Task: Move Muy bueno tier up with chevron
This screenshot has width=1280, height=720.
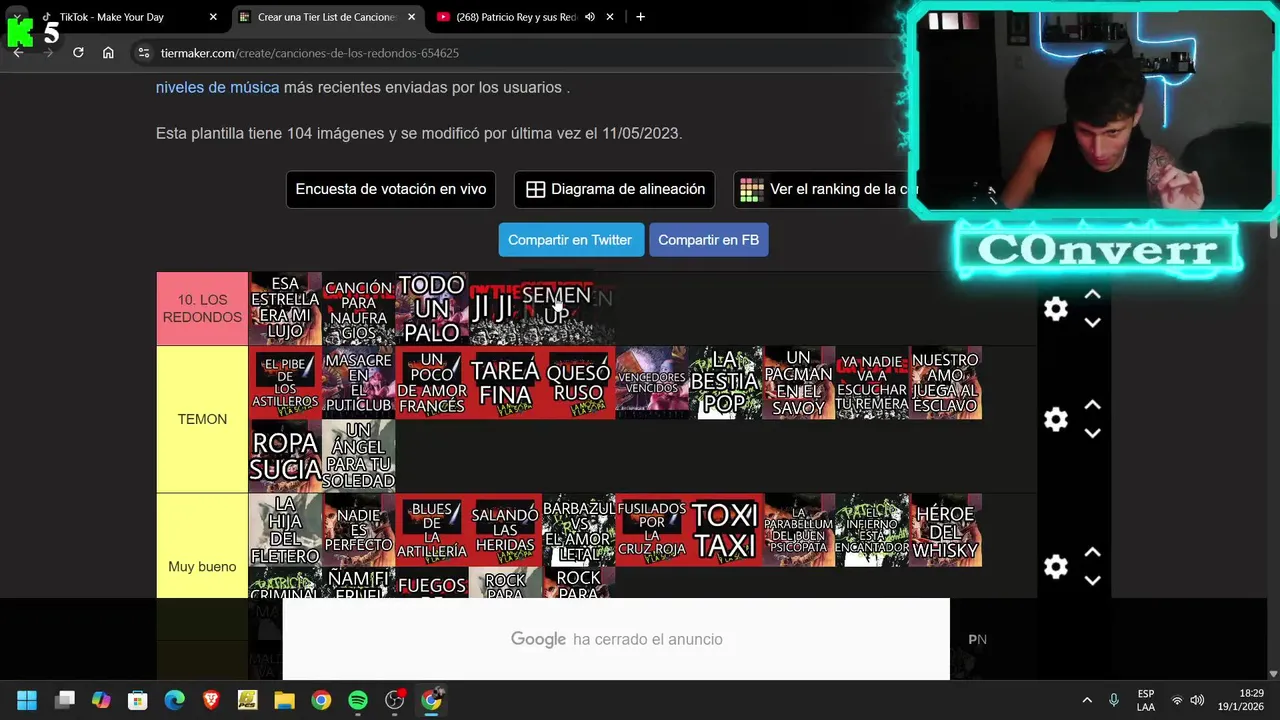Action: click(x=1093, y=552)
